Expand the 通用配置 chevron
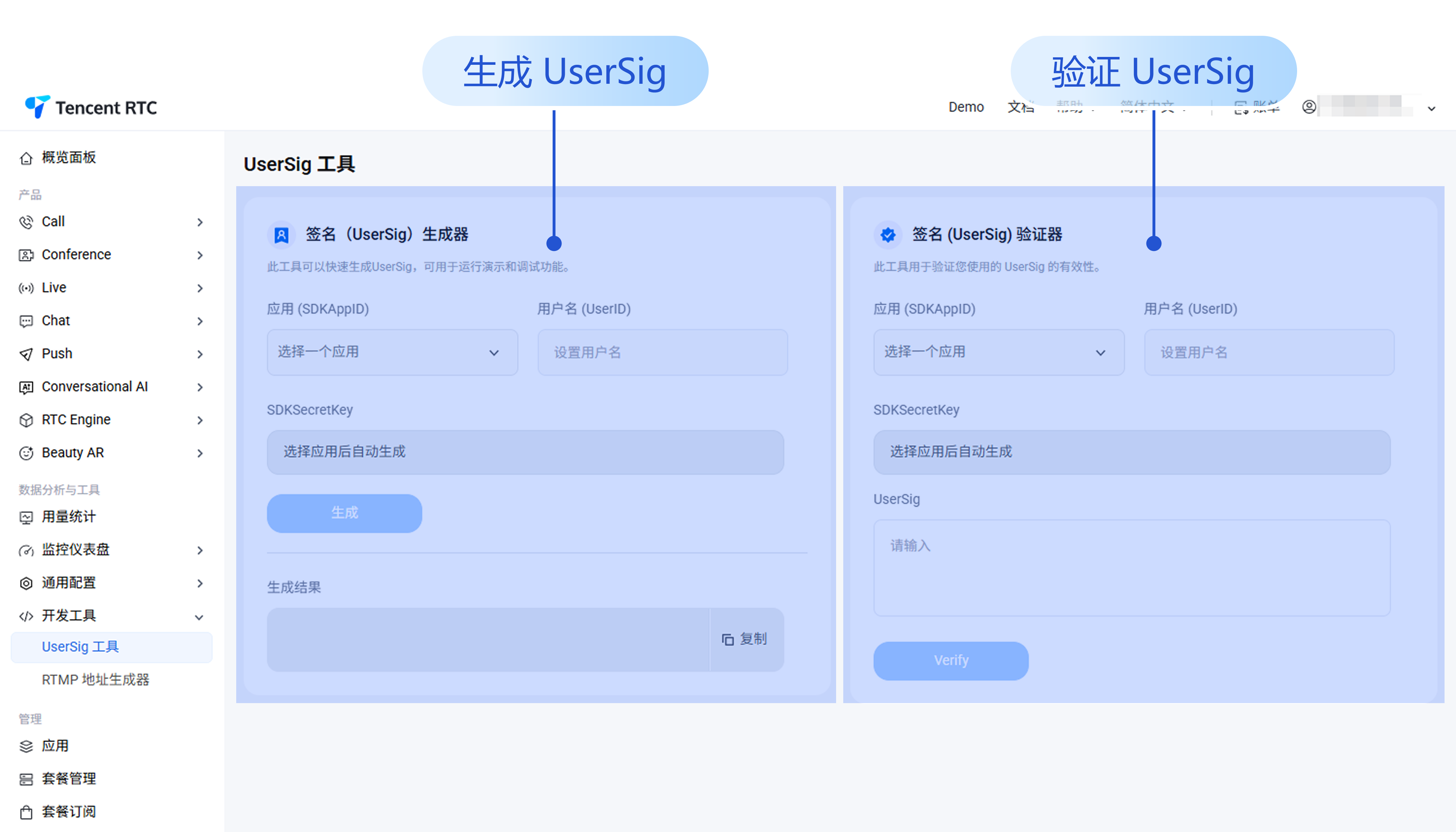This screenshot has width=1456, height=832. click(200, 584)
